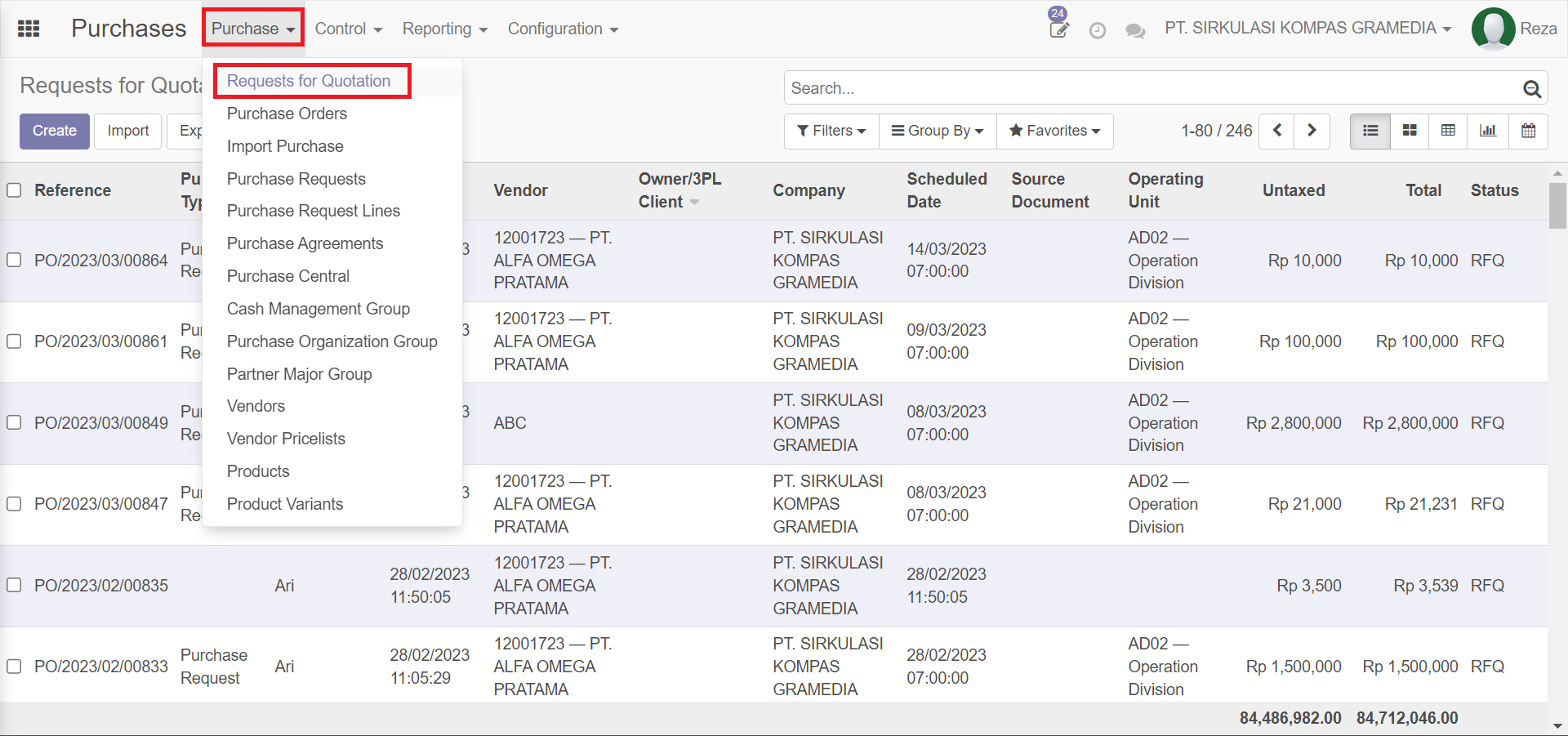Select the checkbox for PO/2023/02/00835
The width and height of the screenshot is (1568, 736).
[x=14, y=586]
